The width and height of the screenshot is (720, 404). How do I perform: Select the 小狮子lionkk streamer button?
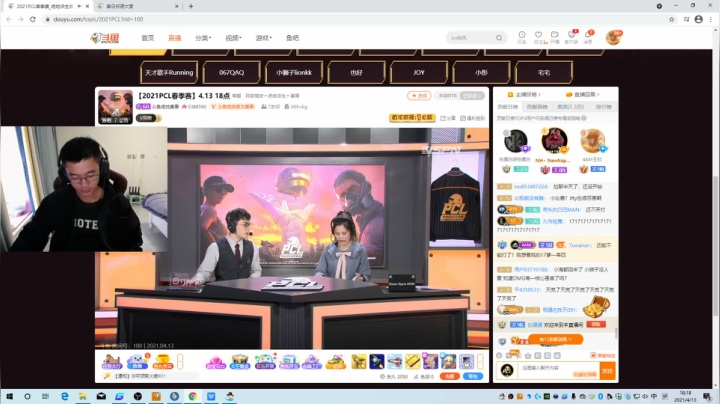294,73
